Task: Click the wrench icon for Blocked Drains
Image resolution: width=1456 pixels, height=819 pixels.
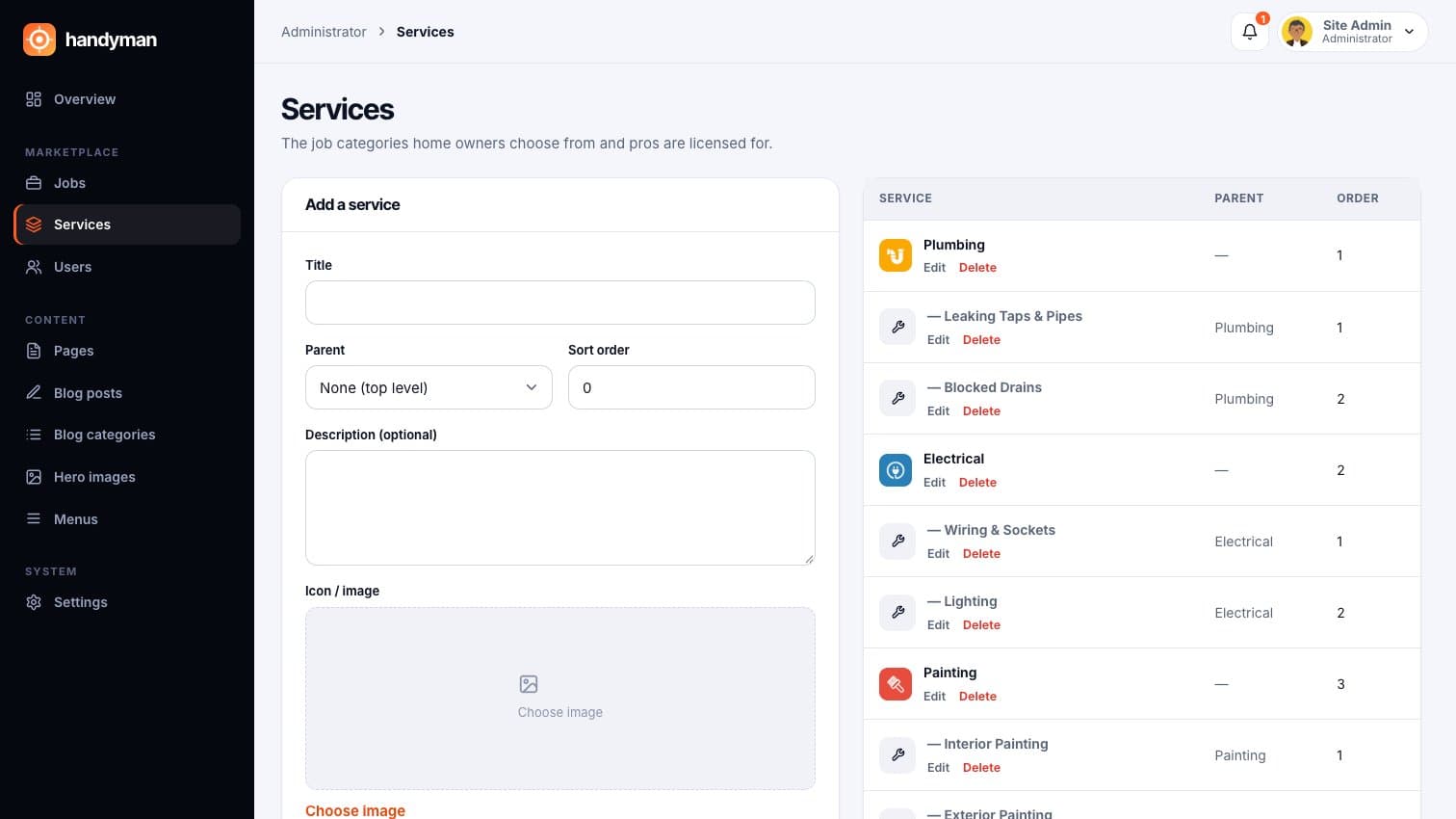Action: [897, 398]
